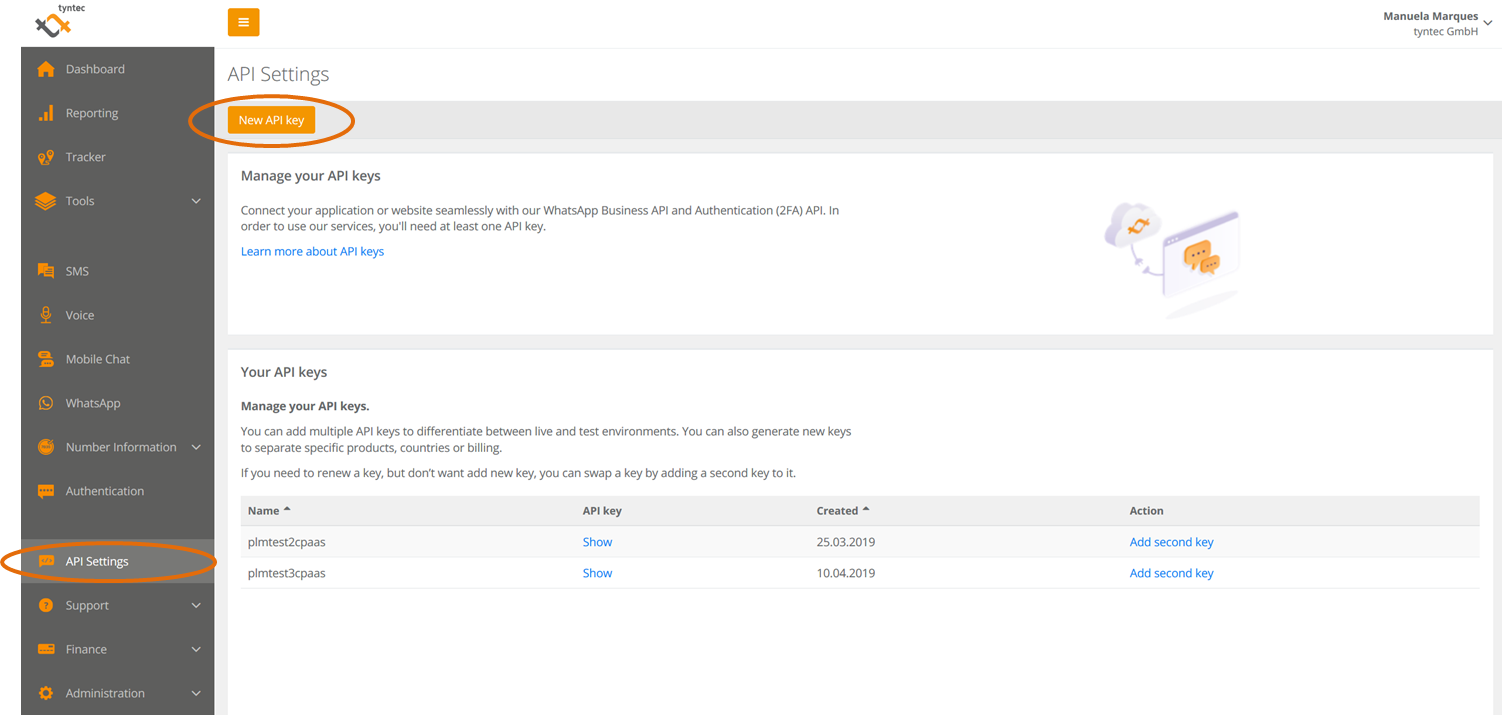Viewport: 1502px width, 715px height.
Task: Open Learn more about API keys link
Action: [x=312, y=251]
